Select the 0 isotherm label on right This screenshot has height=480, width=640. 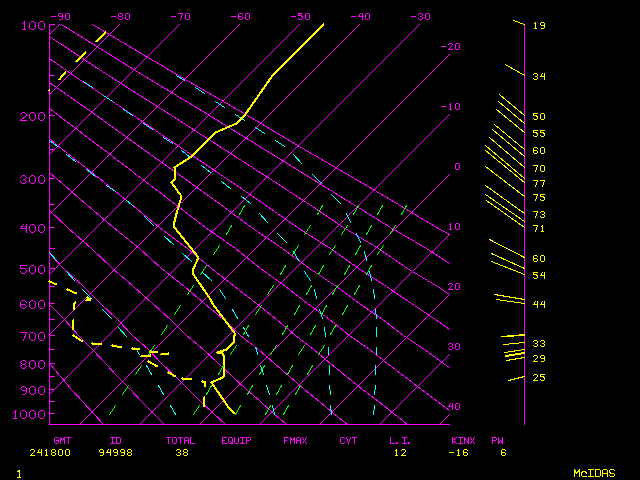coord(457,167)
